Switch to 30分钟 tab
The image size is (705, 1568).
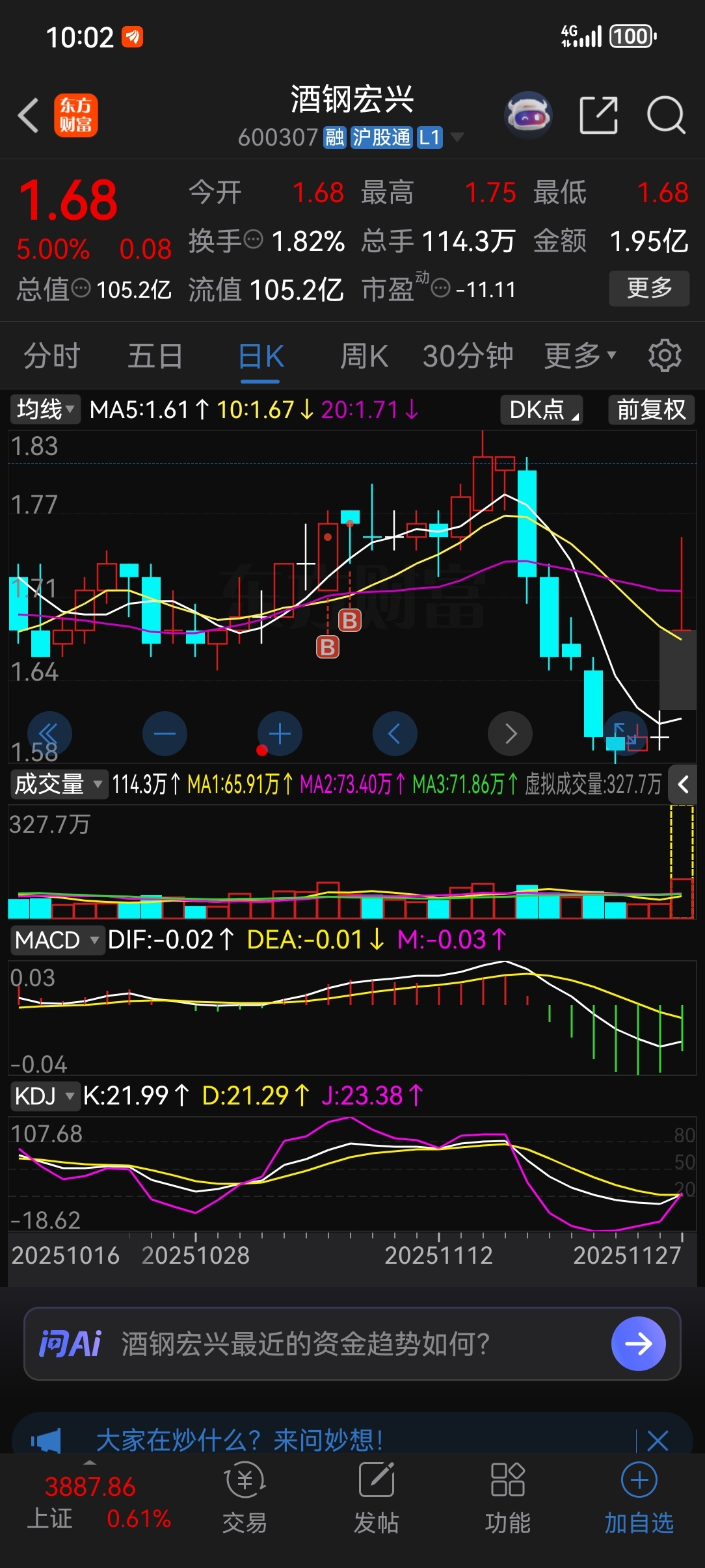pos(468,356)
